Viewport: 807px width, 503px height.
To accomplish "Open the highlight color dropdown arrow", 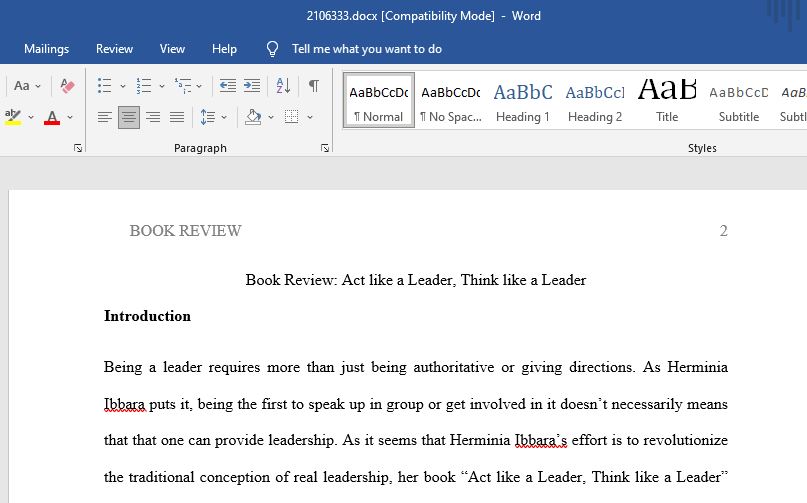I will pyautogui.click(x=31, y=117).
